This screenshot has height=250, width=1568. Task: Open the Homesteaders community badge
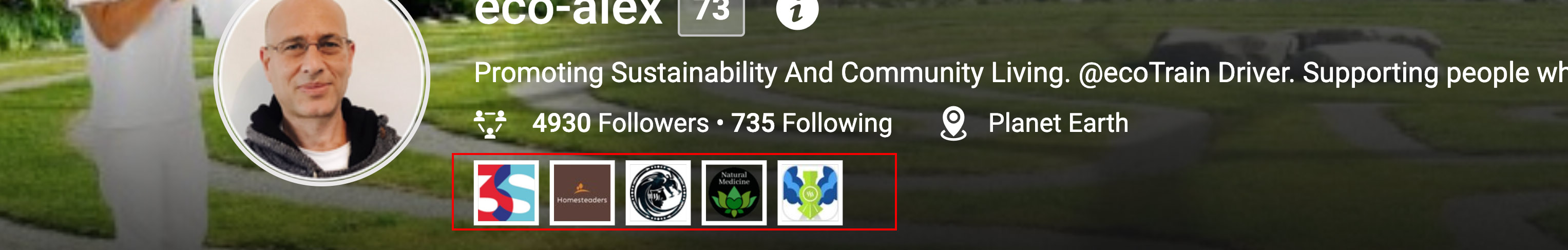tap(582, 193)
